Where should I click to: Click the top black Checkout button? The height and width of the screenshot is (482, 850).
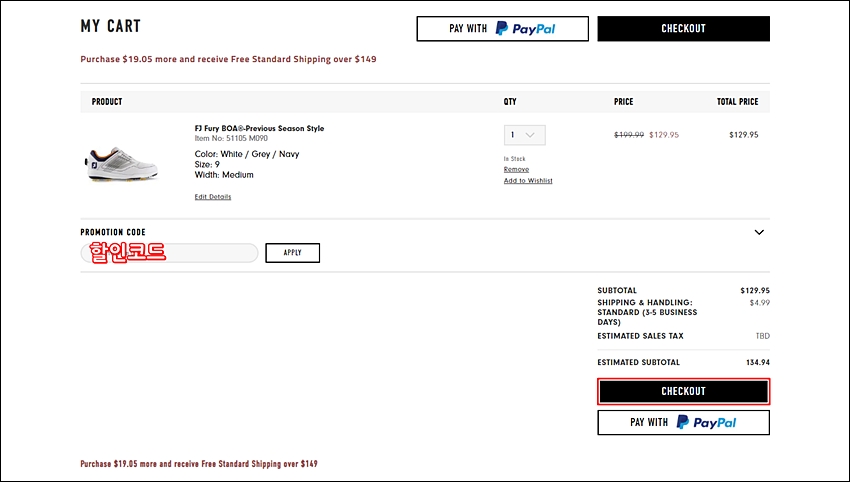coord(684,29)
